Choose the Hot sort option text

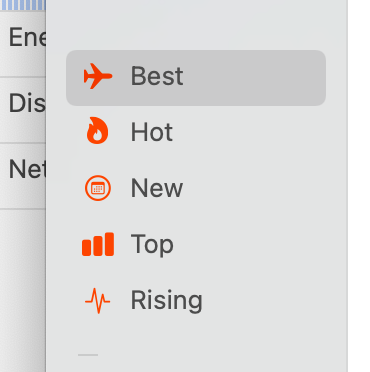pos(152,132)
